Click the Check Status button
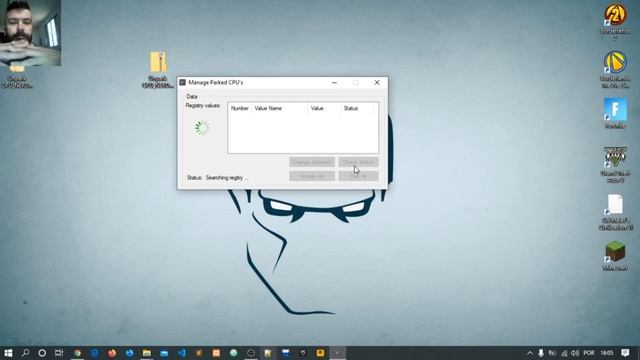 point(358,162)
